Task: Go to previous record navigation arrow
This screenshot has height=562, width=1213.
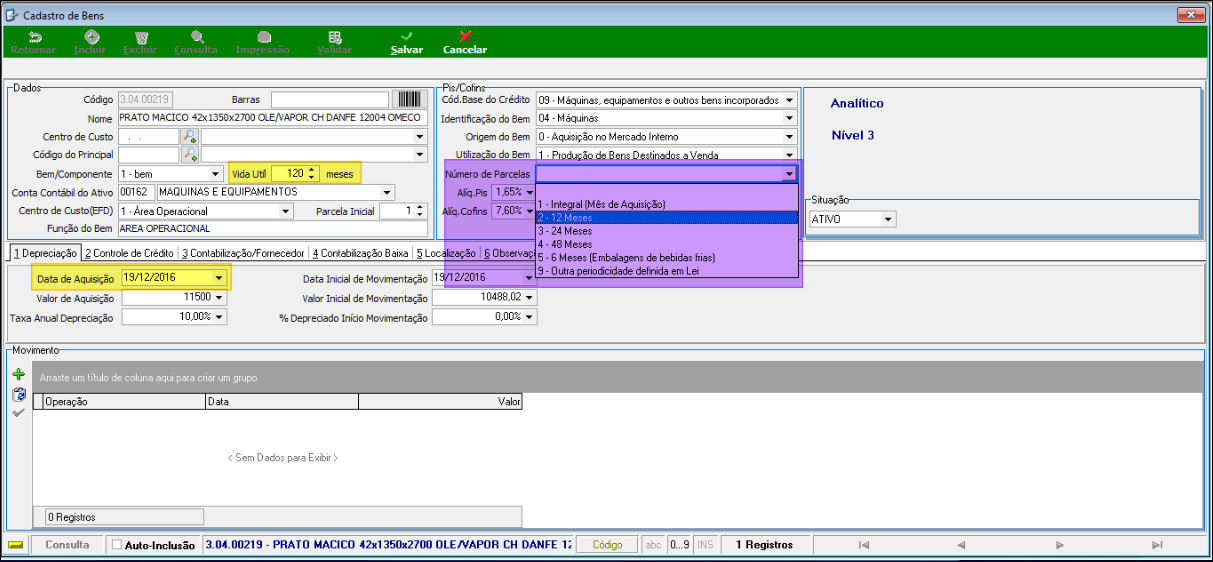Action: click(961, 545)
